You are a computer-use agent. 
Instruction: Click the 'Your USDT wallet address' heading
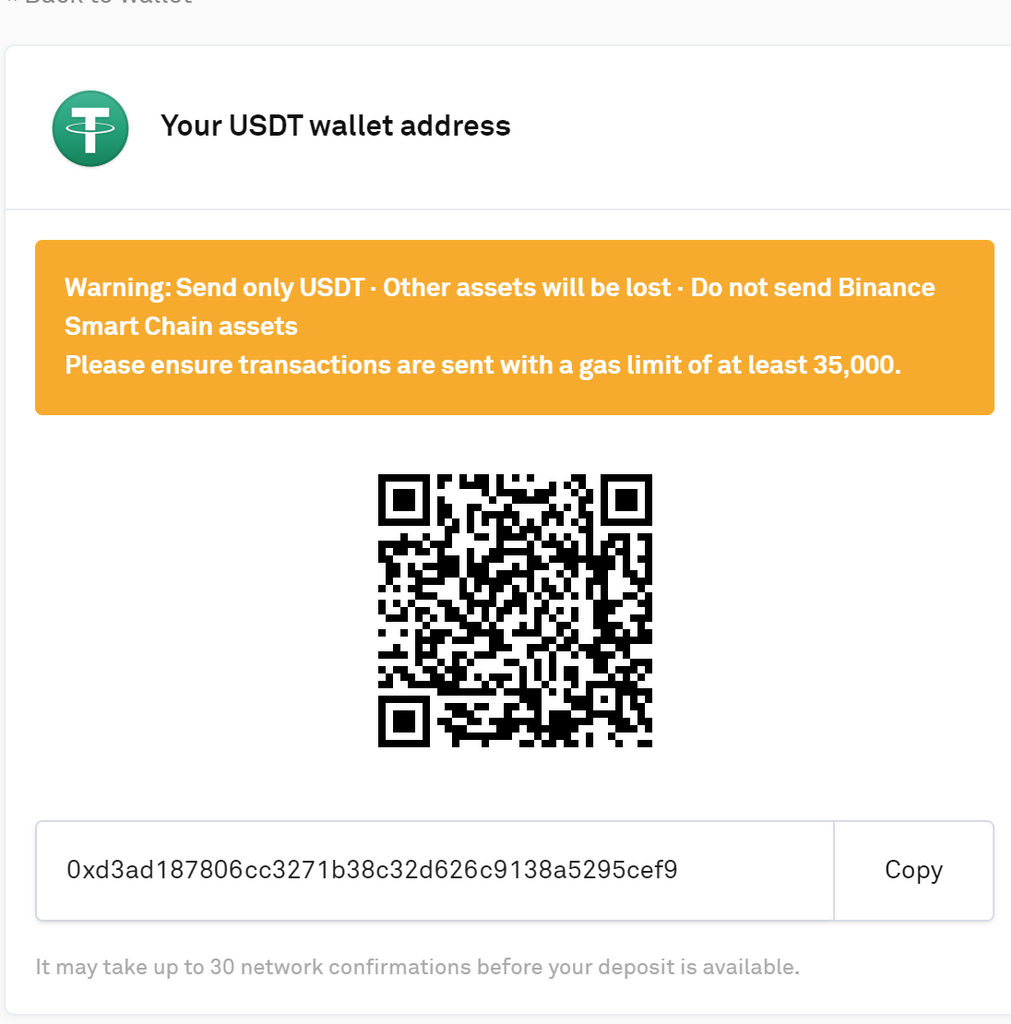[336, 125]
